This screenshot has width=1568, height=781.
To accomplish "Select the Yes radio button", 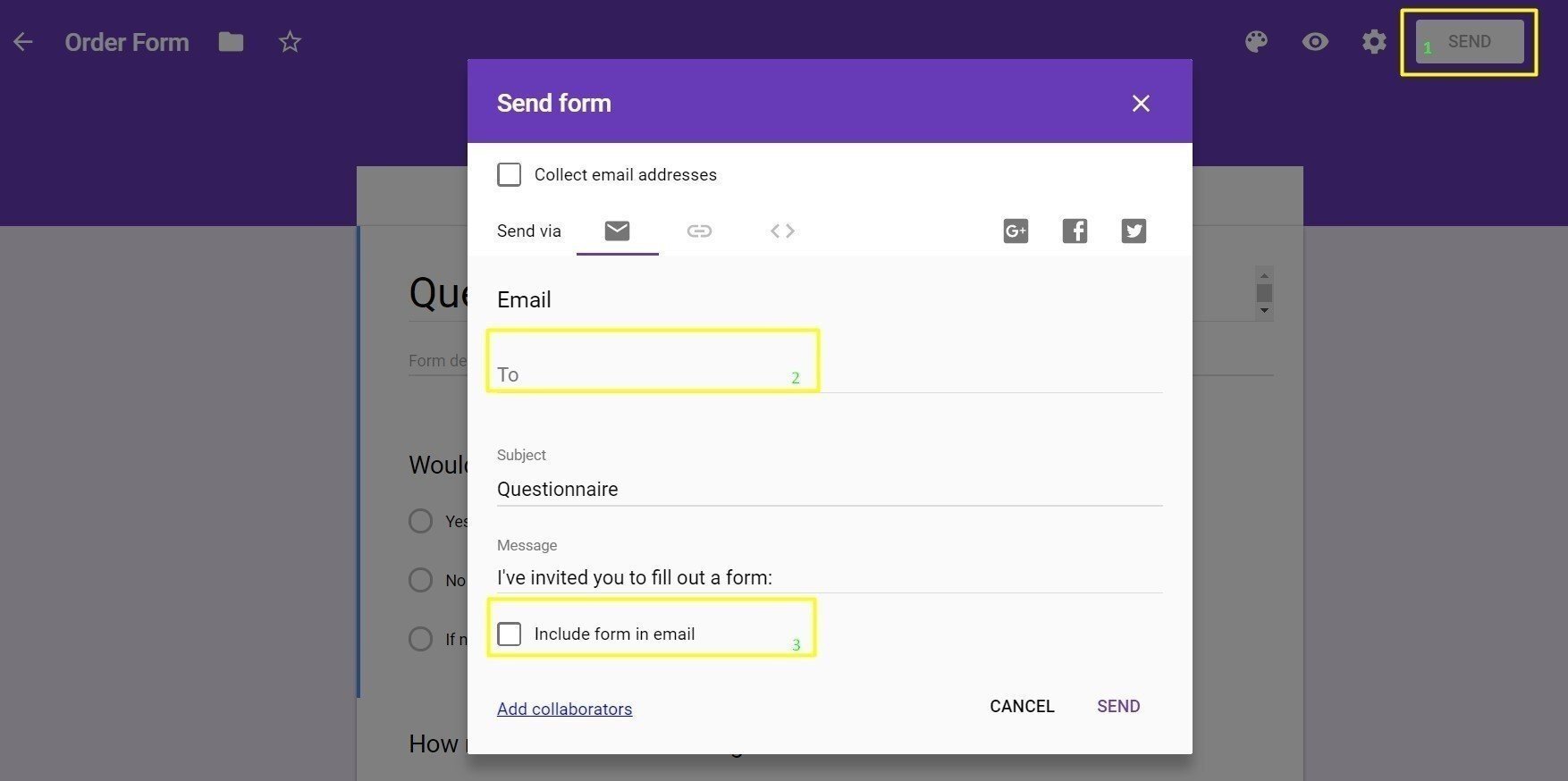I will [x=421, y=521].
